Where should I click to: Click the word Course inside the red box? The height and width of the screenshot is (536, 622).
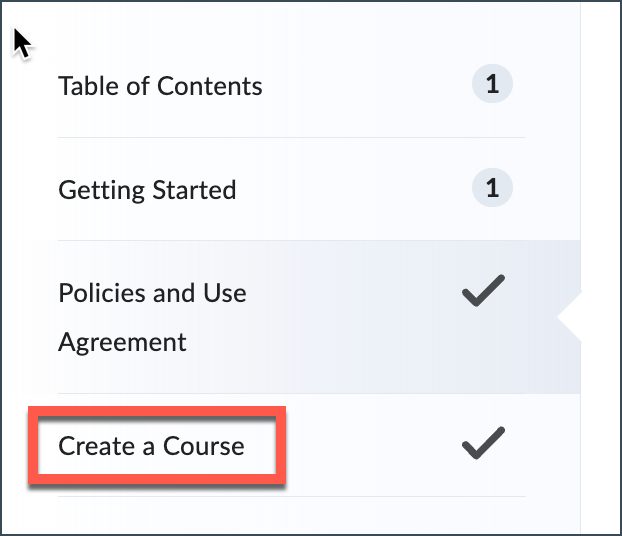click(203, 446)
